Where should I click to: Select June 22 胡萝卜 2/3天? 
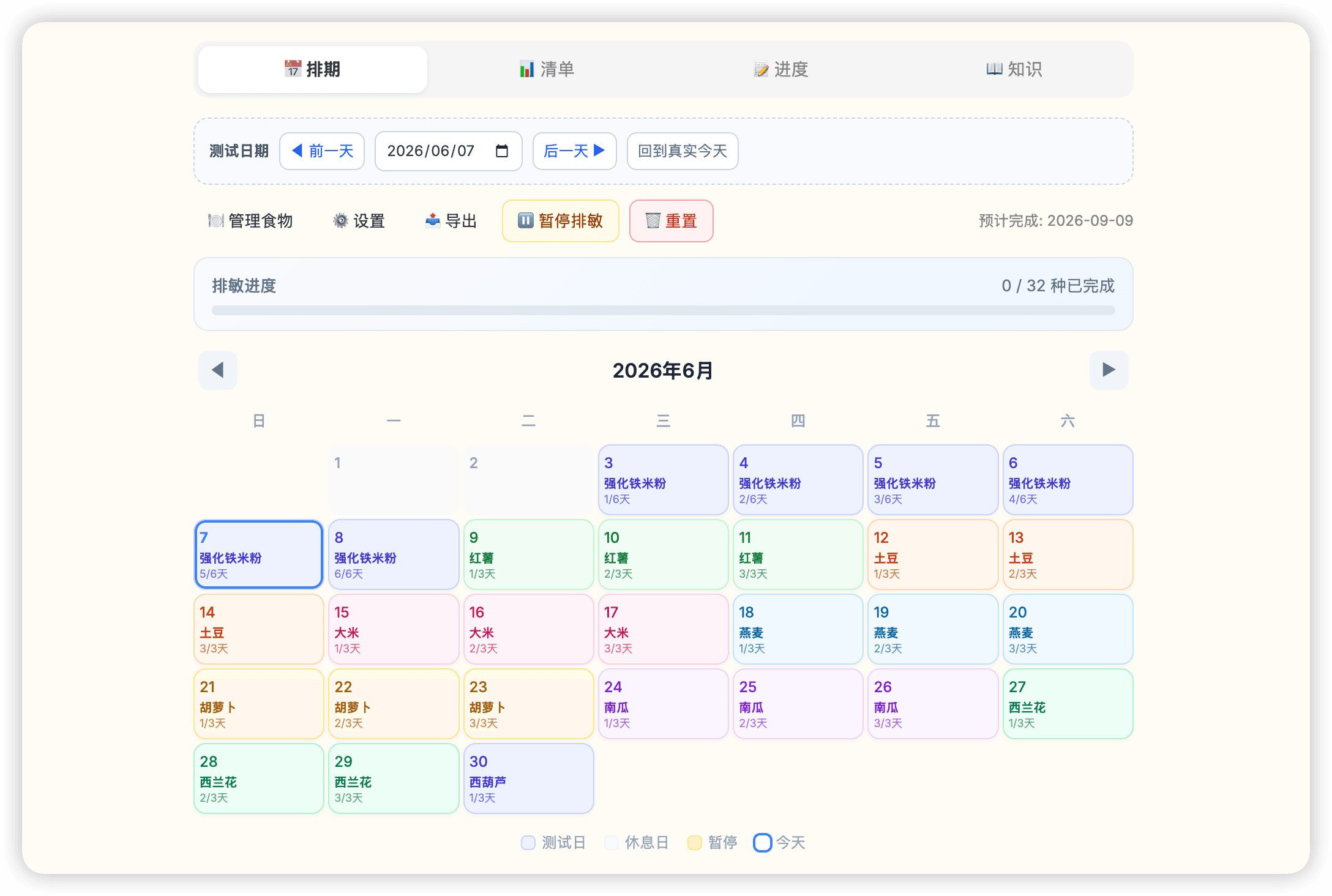(394, 704)
